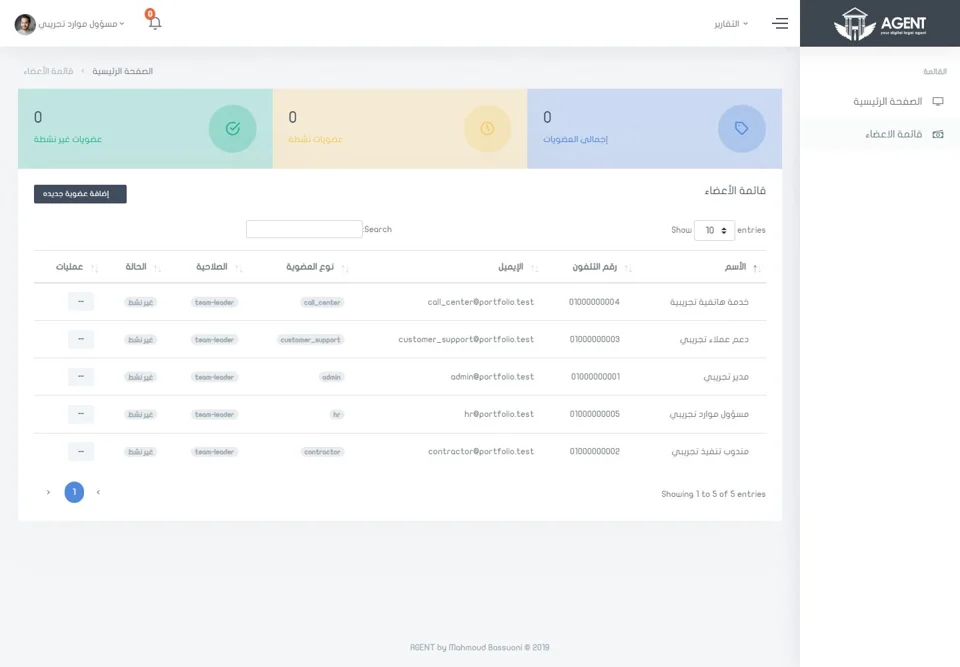The width and height of the screenshot is (960, 667).
Task: Click the admin membership type badge
Action: [x=331, y=377]
